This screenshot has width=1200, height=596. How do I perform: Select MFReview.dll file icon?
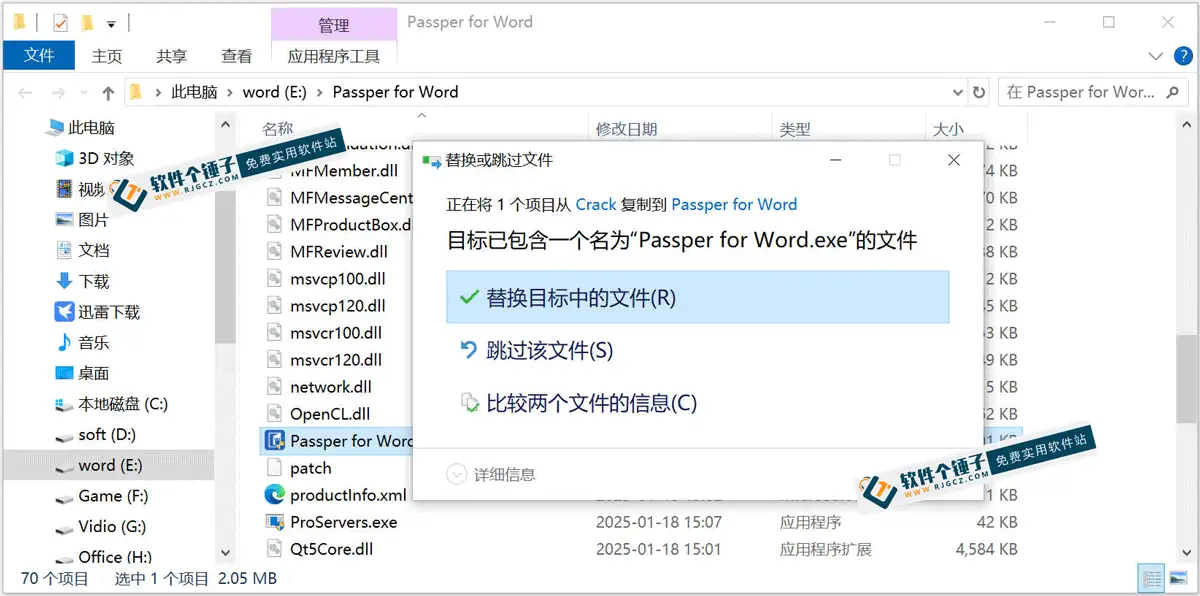pos(274,252)
